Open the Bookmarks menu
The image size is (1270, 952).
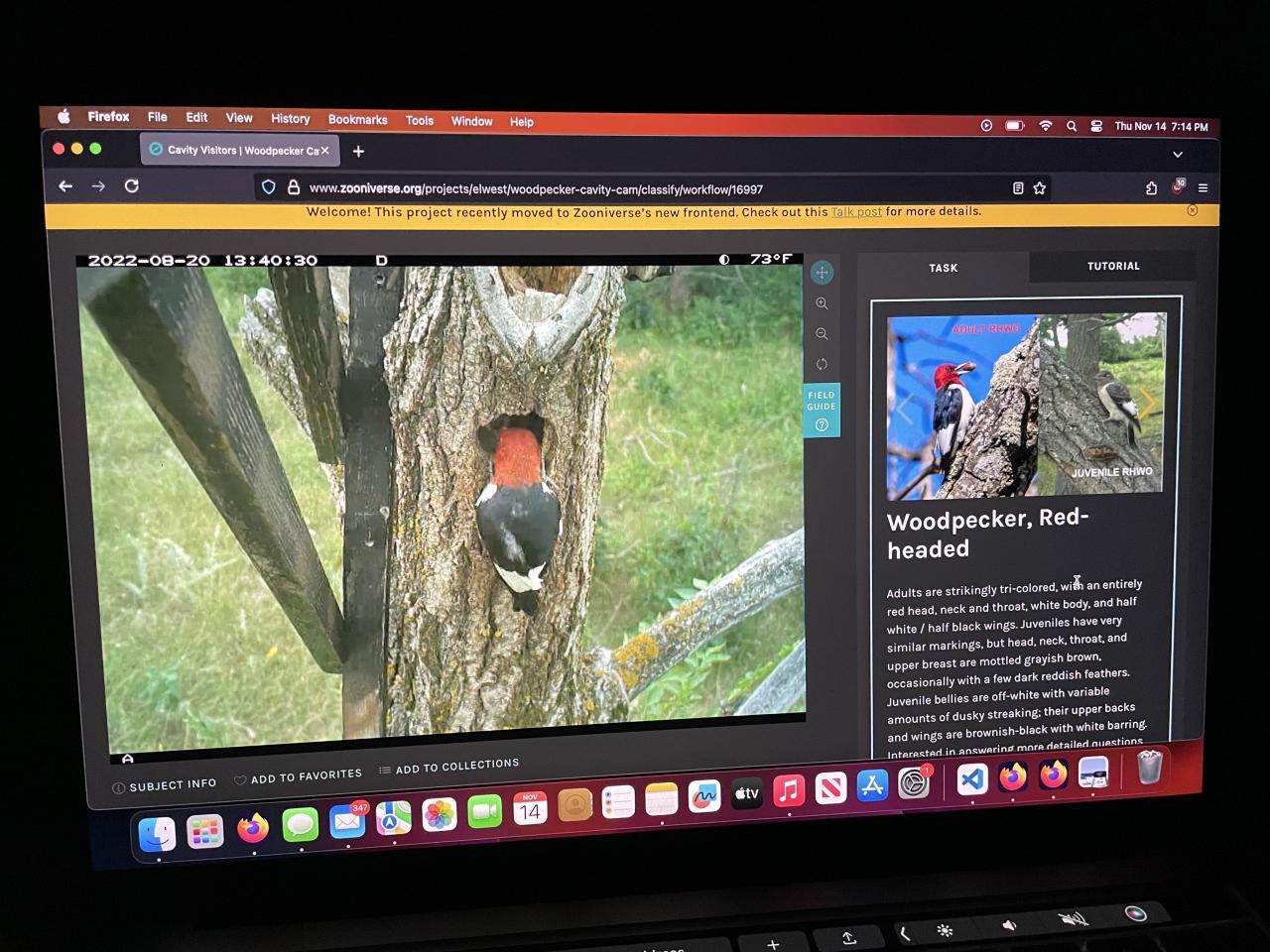[357, 119]
